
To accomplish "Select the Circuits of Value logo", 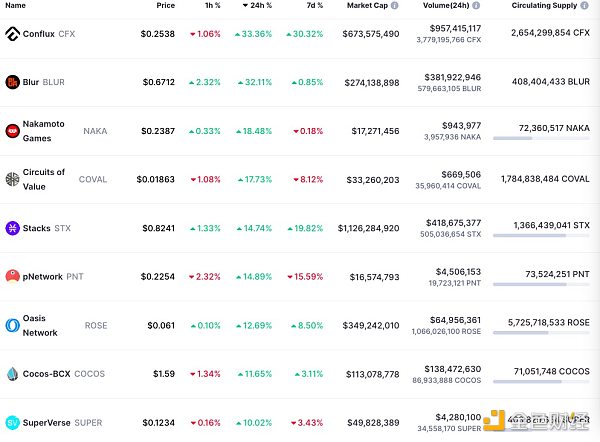I will 13,179.
